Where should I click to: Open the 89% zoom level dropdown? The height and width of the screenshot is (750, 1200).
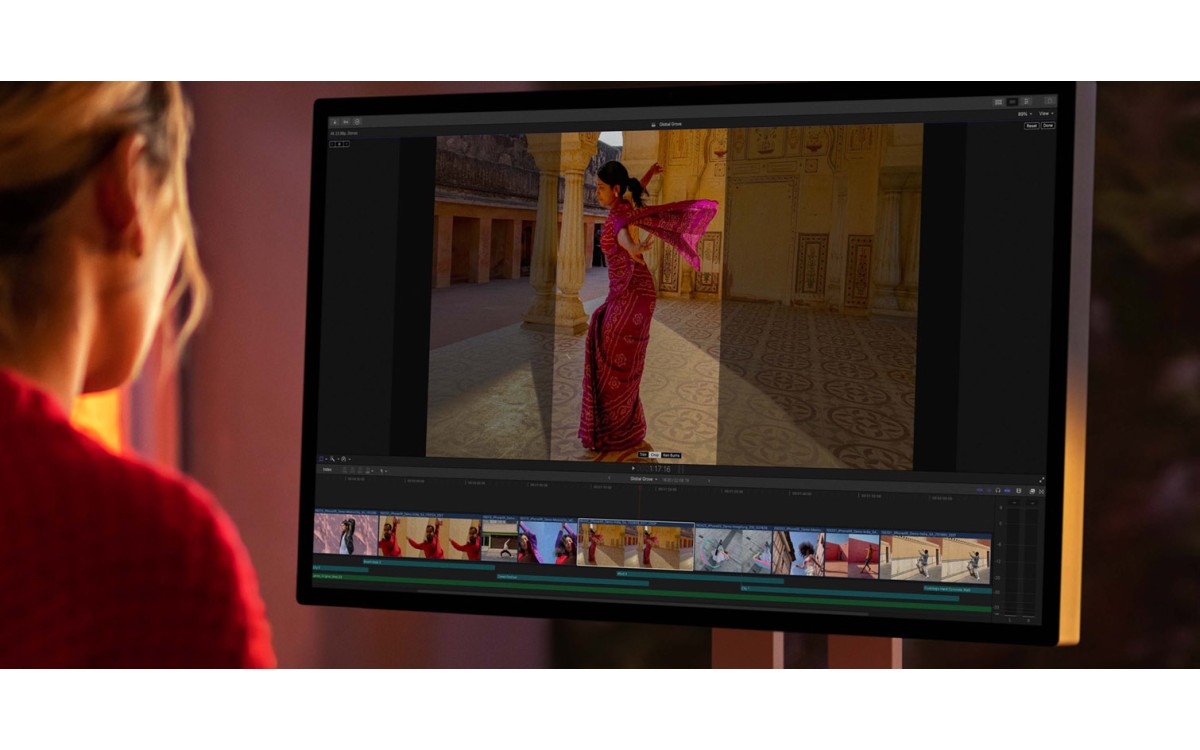pyautogui.click(x=1025, y=114)
